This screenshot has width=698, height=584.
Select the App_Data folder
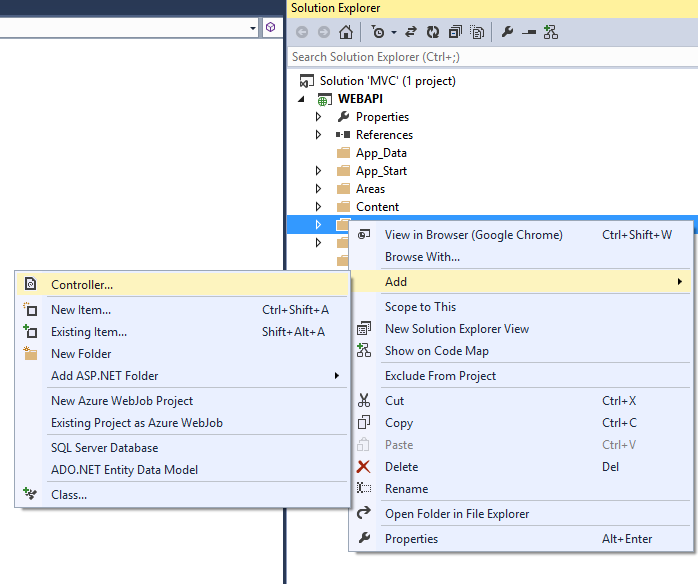tap(381, 153)
